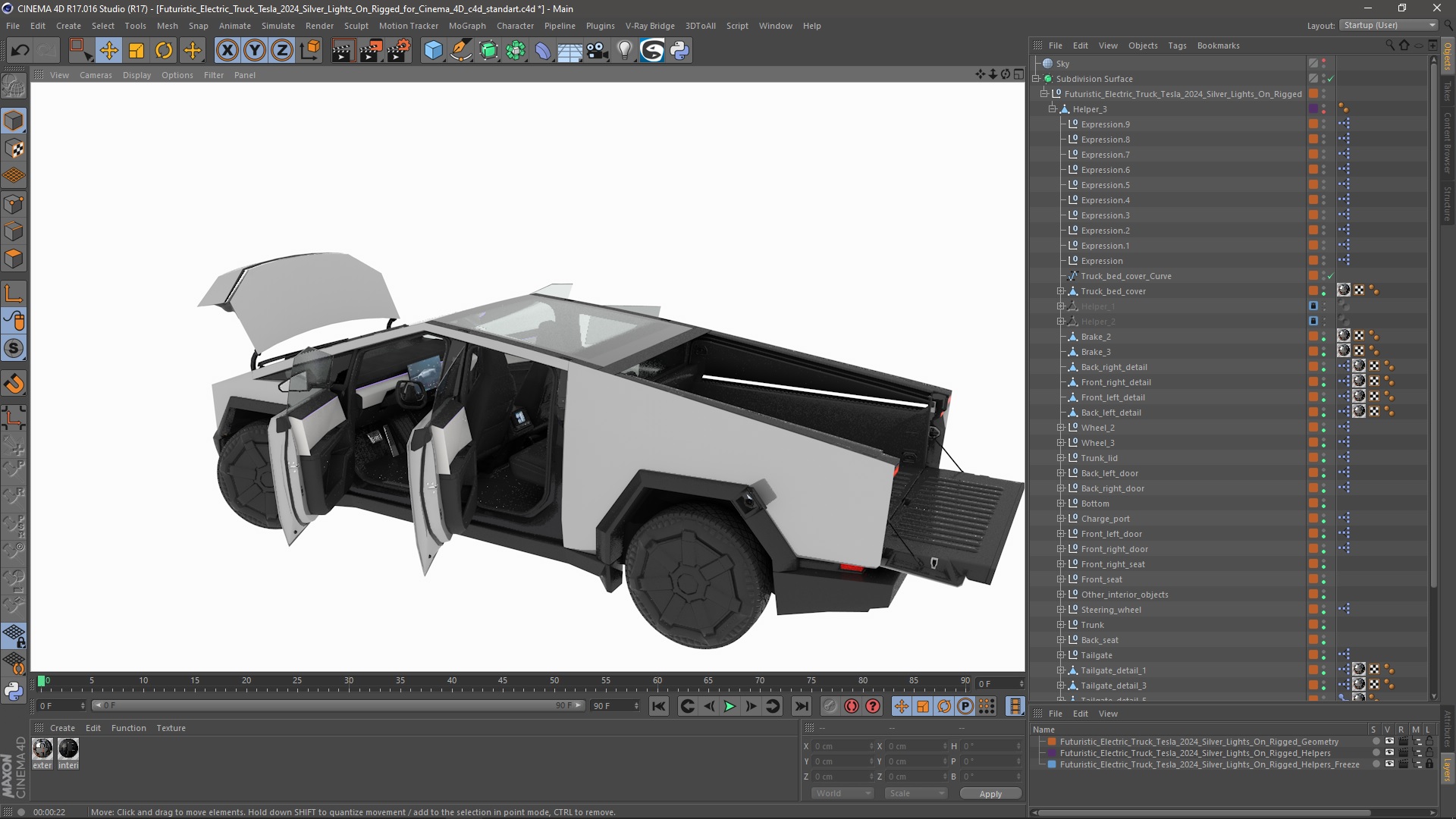Add a Light object icon
1456x819 pixels.
click(624, 51)
